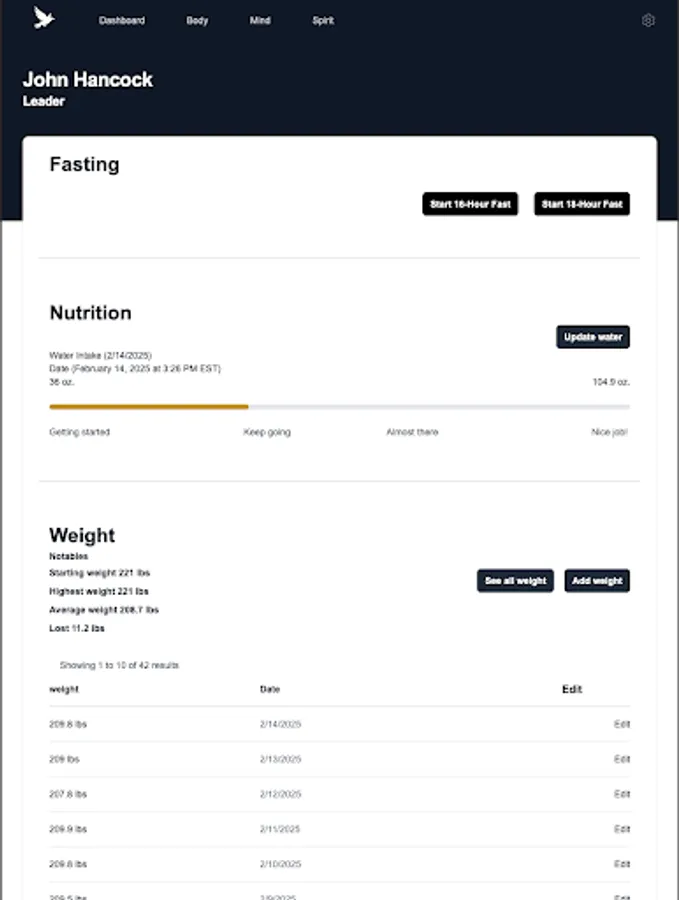Start an 18-Hour Fast
Screen dimensions: 679x900
pos(582,204)
